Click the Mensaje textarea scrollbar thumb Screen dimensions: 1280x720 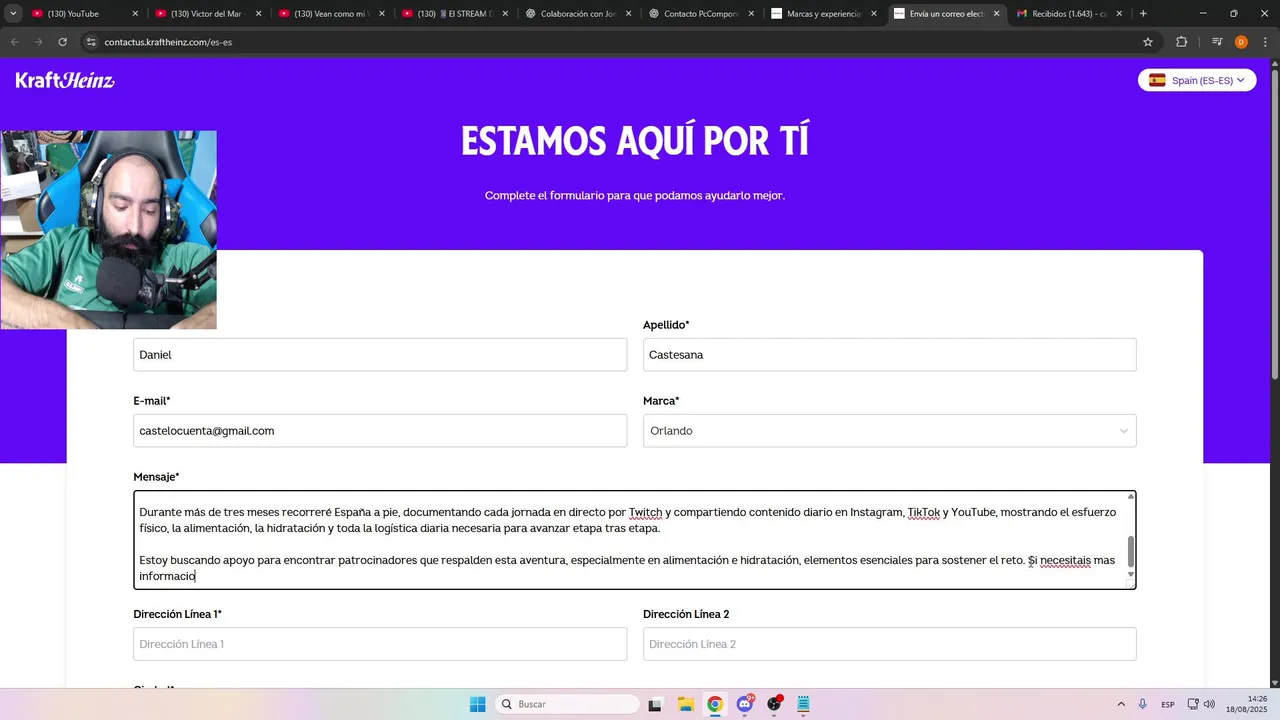(x=1131, y=551)
